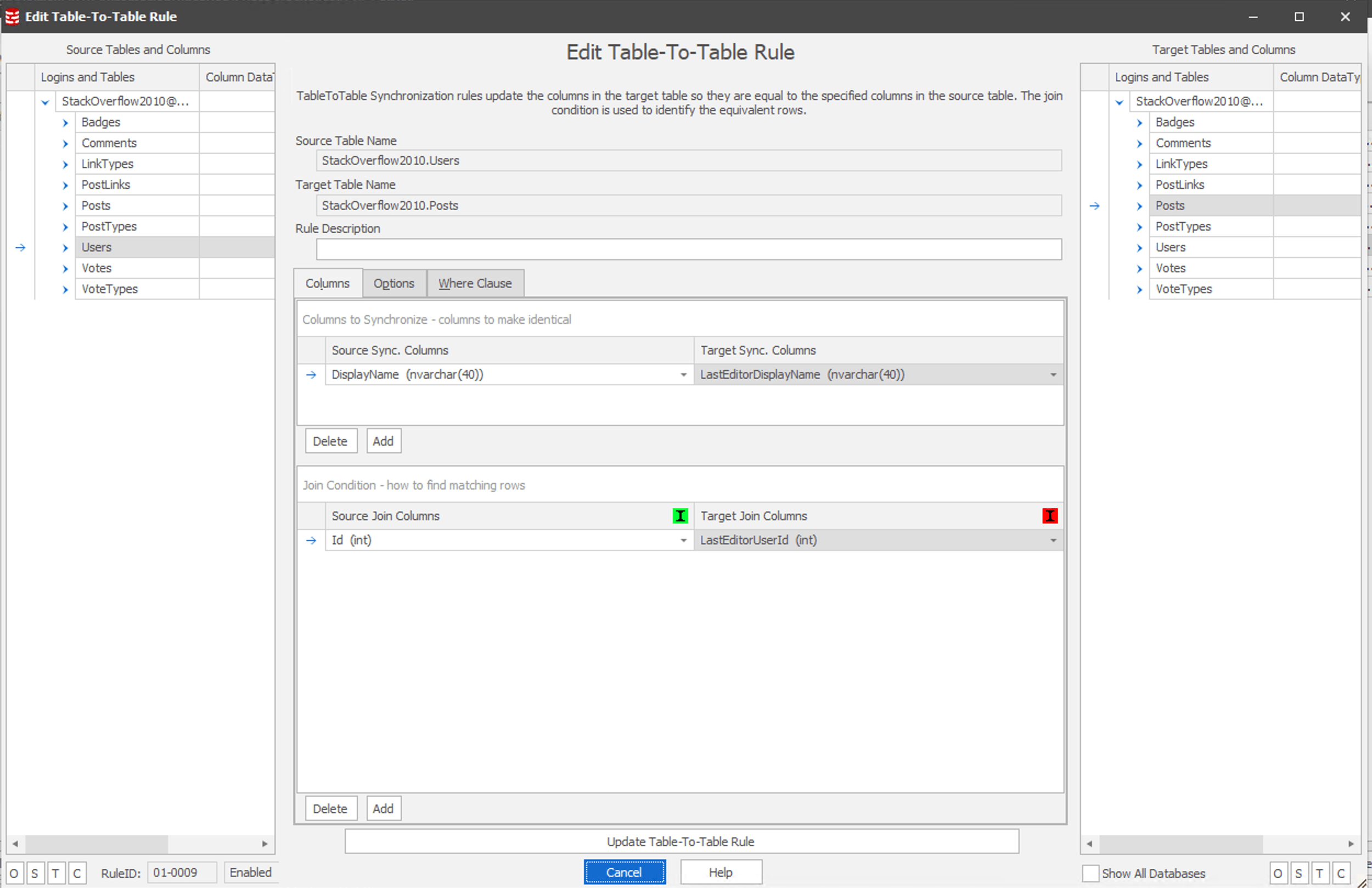Click the T filter icon in bottom-right corner
Viewport: 1372px width, 888px height.
pos(1320,873)
